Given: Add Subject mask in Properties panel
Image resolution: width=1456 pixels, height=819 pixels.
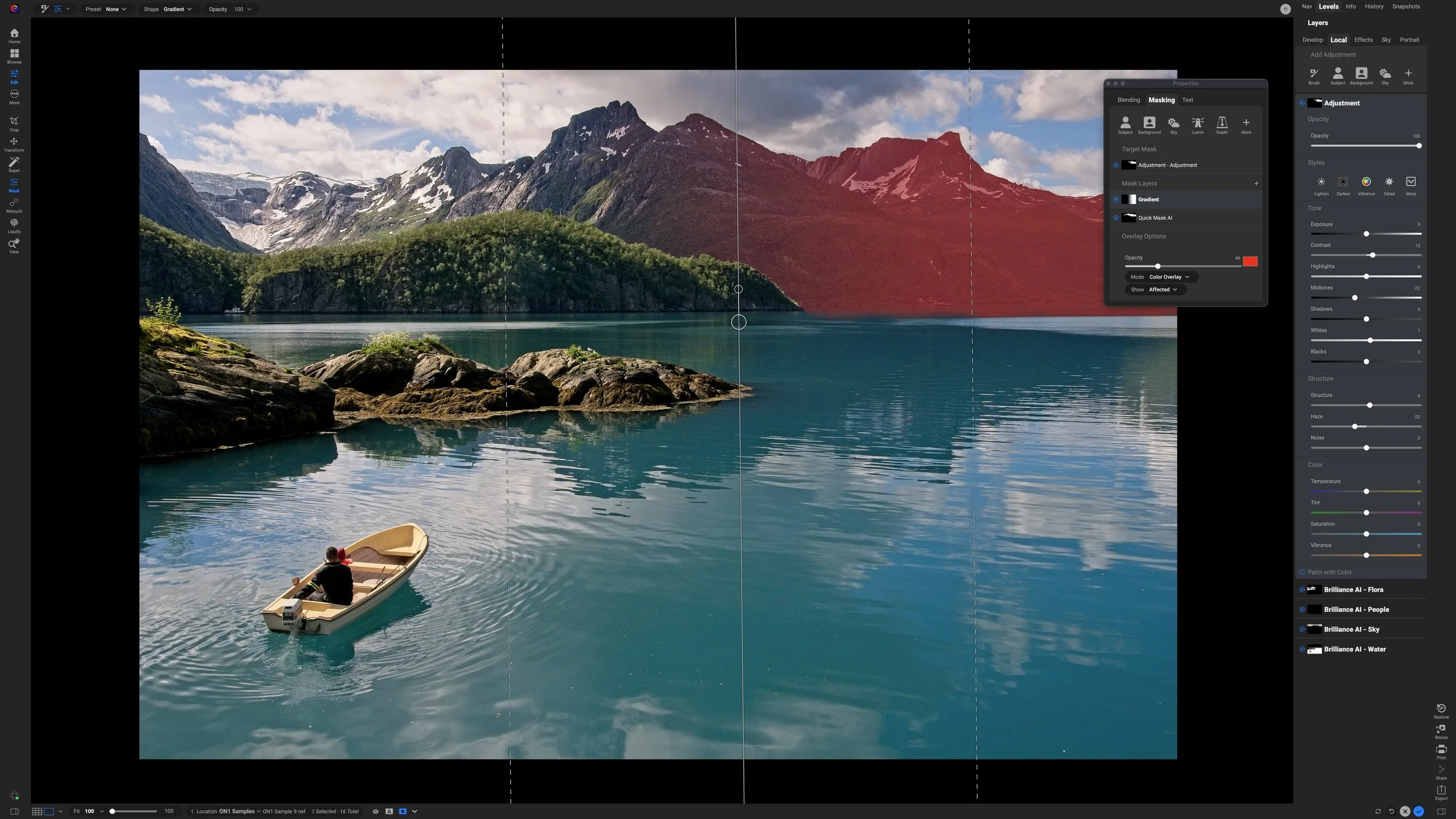Looking at the screenshot, I should click(x=1125, y=125).
